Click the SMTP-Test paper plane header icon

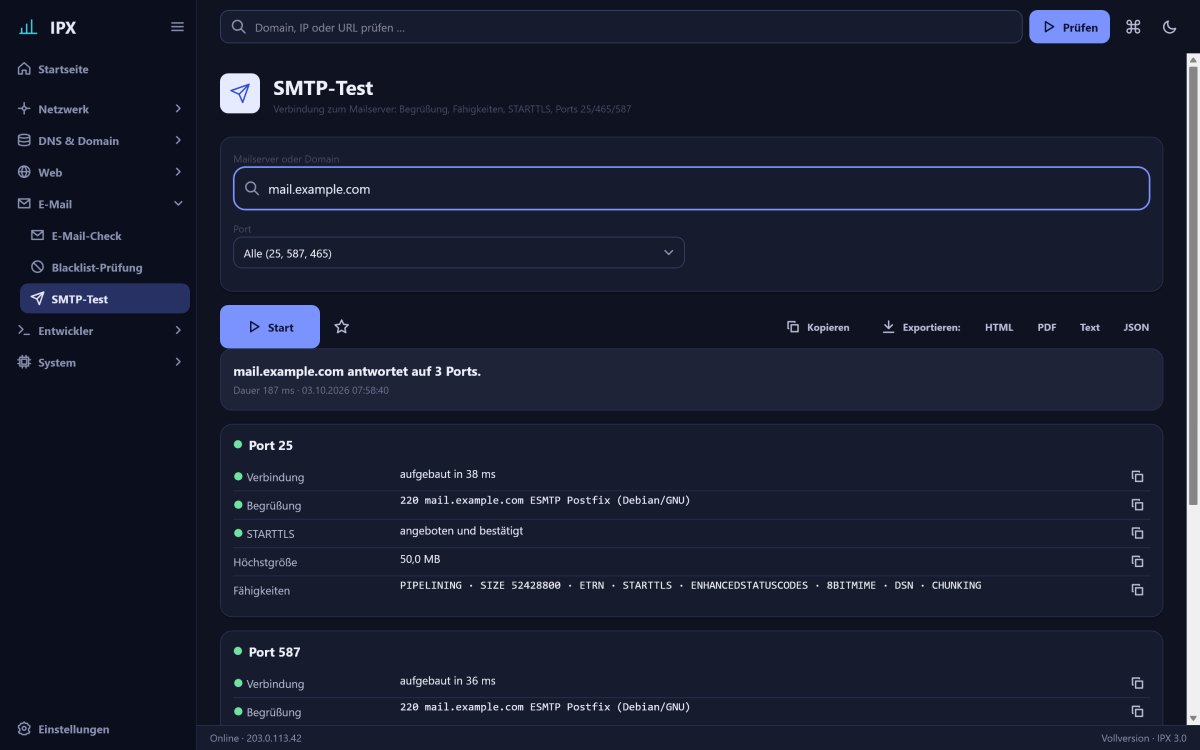pyautogui.click(x=240, y=93)
